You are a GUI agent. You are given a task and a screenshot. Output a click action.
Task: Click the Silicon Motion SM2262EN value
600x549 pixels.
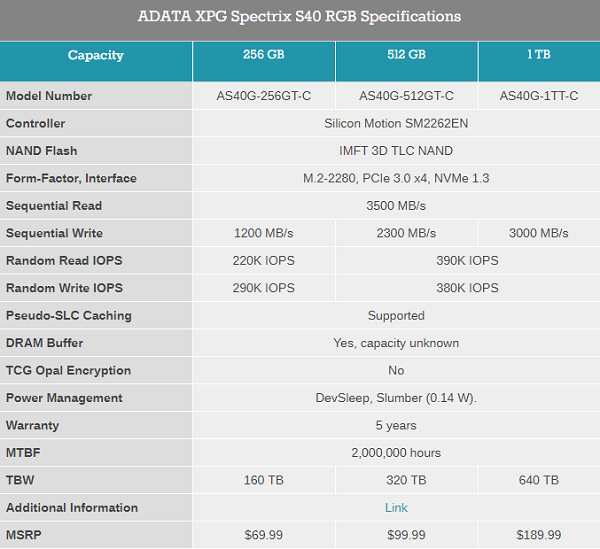396,123
